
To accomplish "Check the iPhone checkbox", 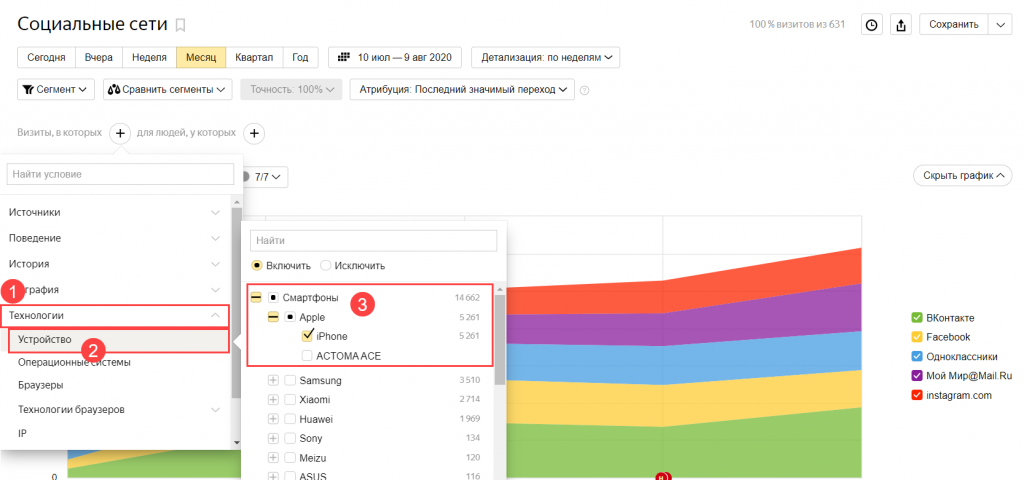I will tap(307, 336).
